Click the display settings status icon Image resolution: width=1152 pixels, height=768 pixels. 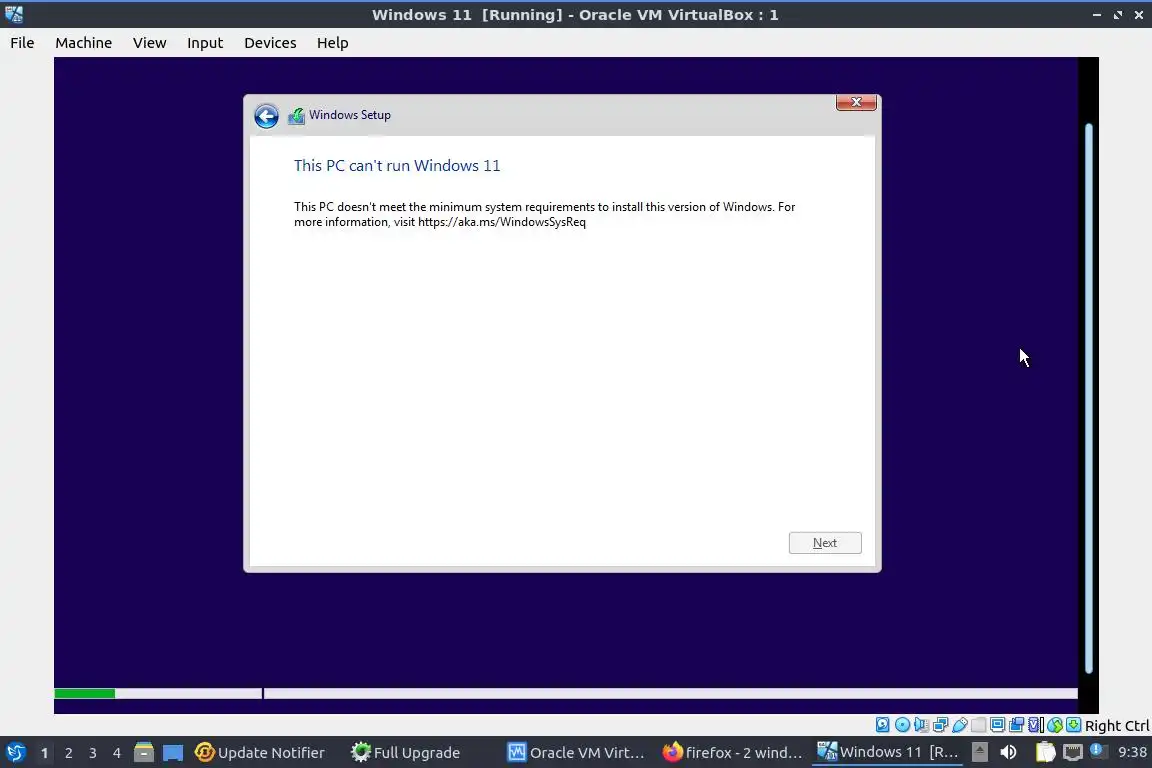tap(998, 725)
